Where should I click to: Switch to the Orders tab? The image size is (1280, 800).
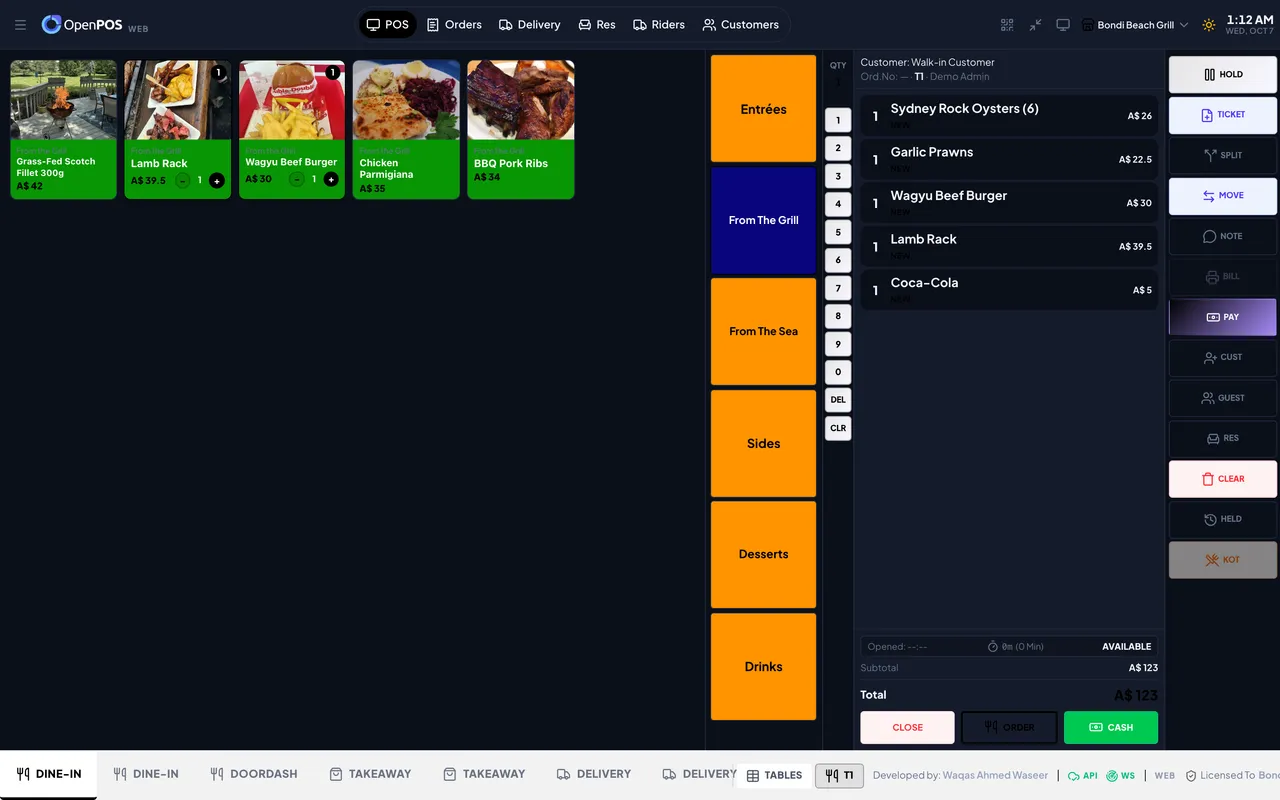454,25
